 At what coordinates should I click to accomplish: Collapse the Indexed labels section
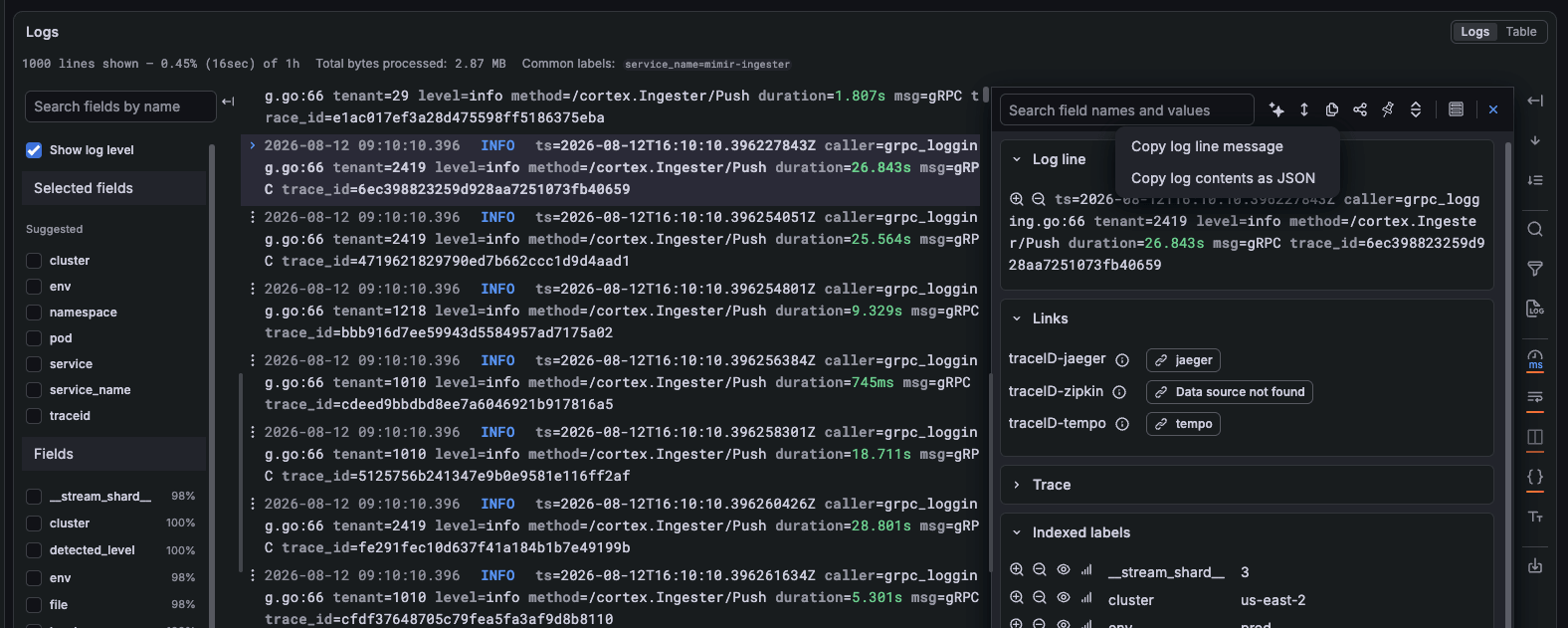tap(1017, 532)
